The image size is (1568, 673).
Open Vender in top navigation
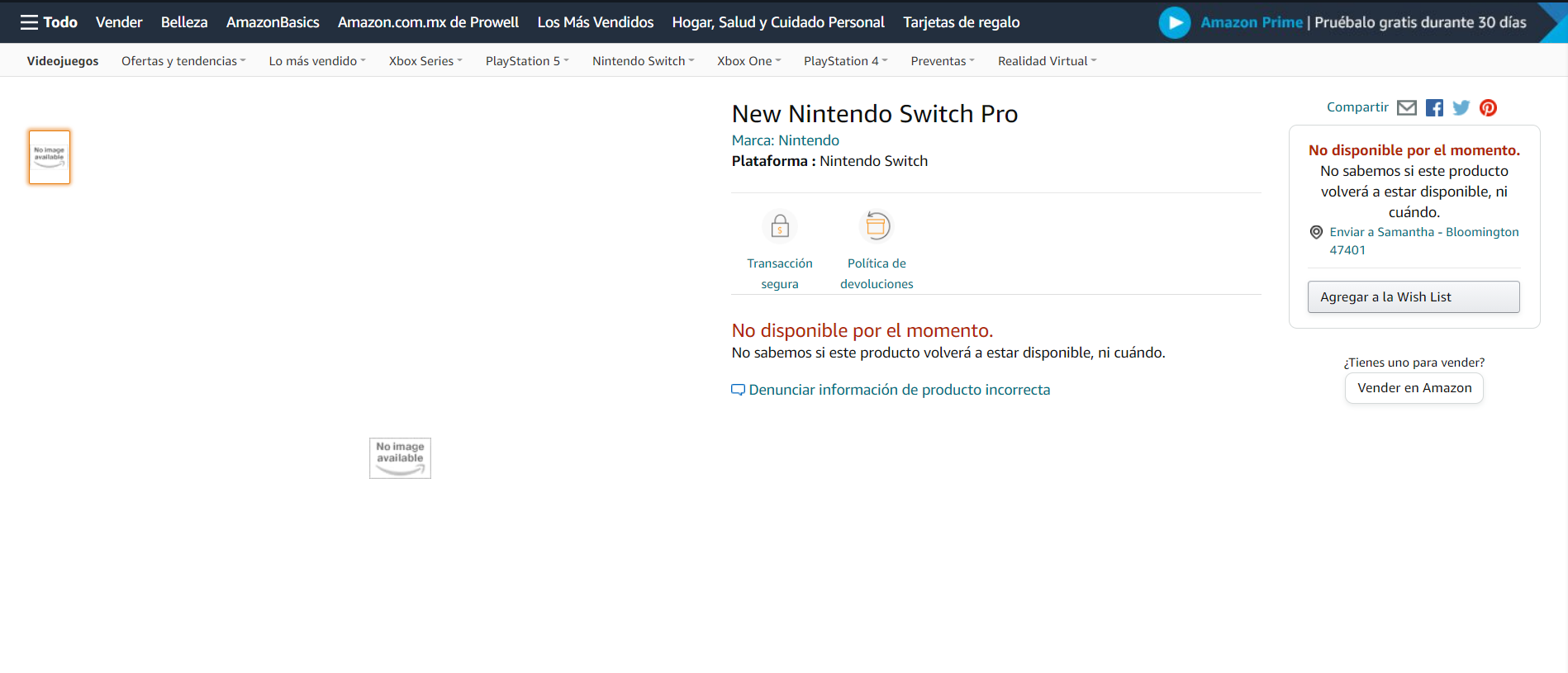pyautogui.click(x=119, y=22)
